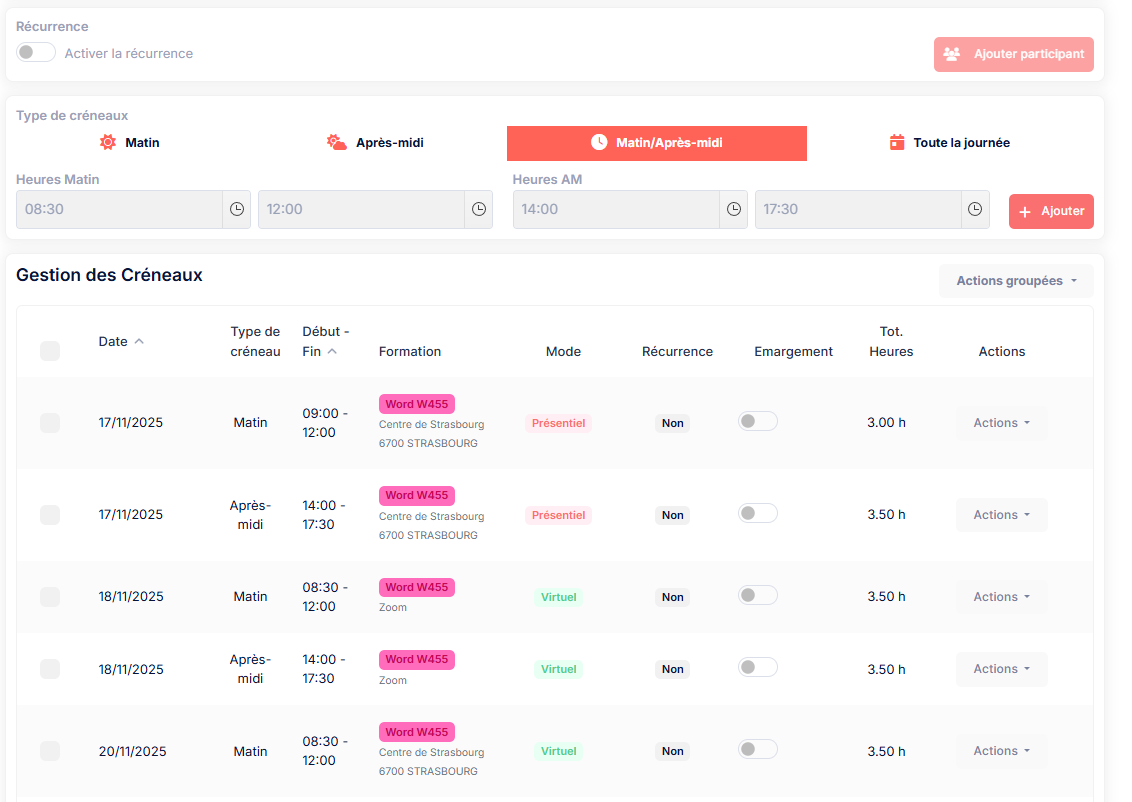The height and width of the screenshot is (802, 1132).
Task: Enable the Activer la récurrence switch
Action: [x=36, y=53]
